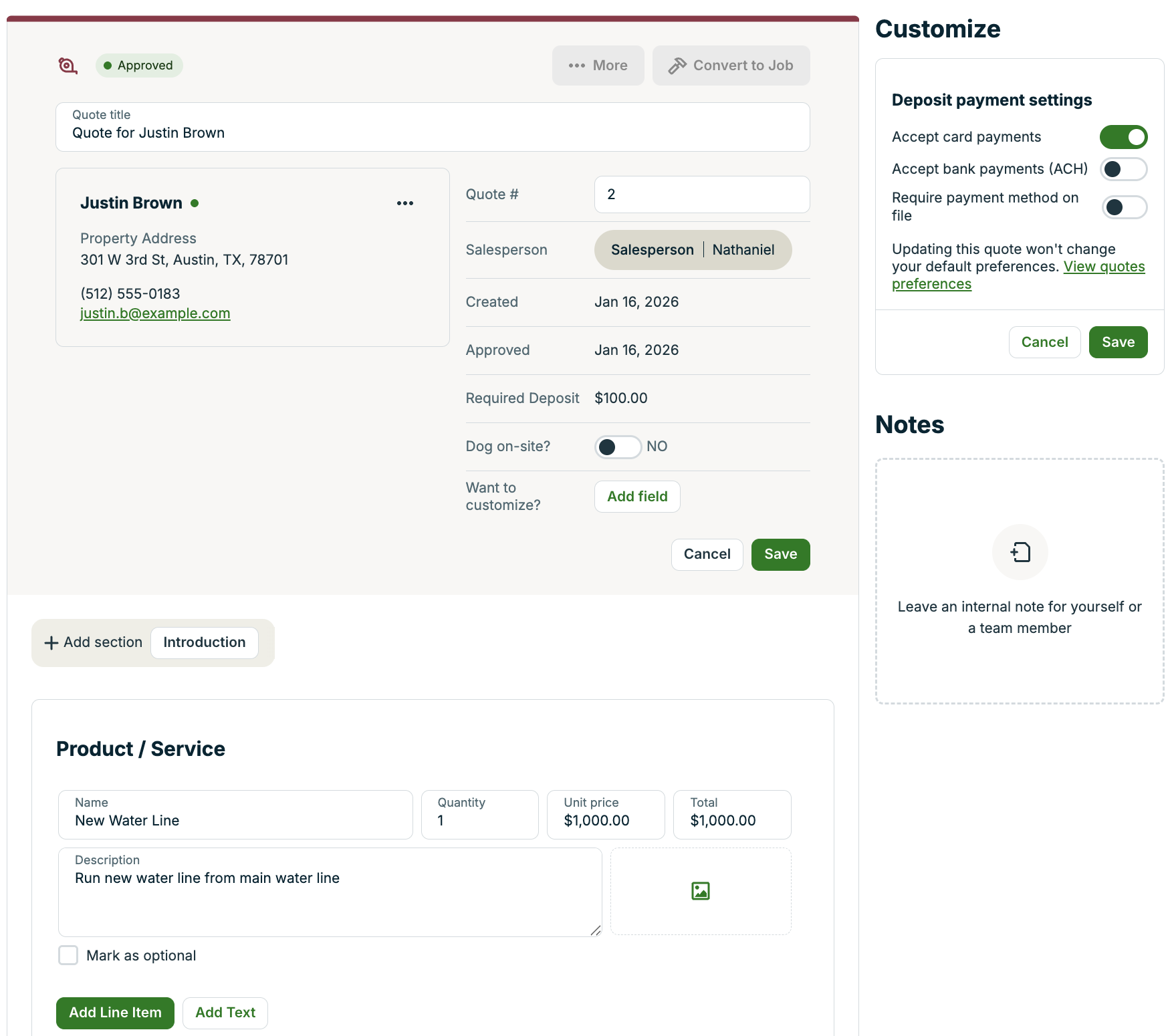Click the quote magnifier icon beside Approved

68,66
